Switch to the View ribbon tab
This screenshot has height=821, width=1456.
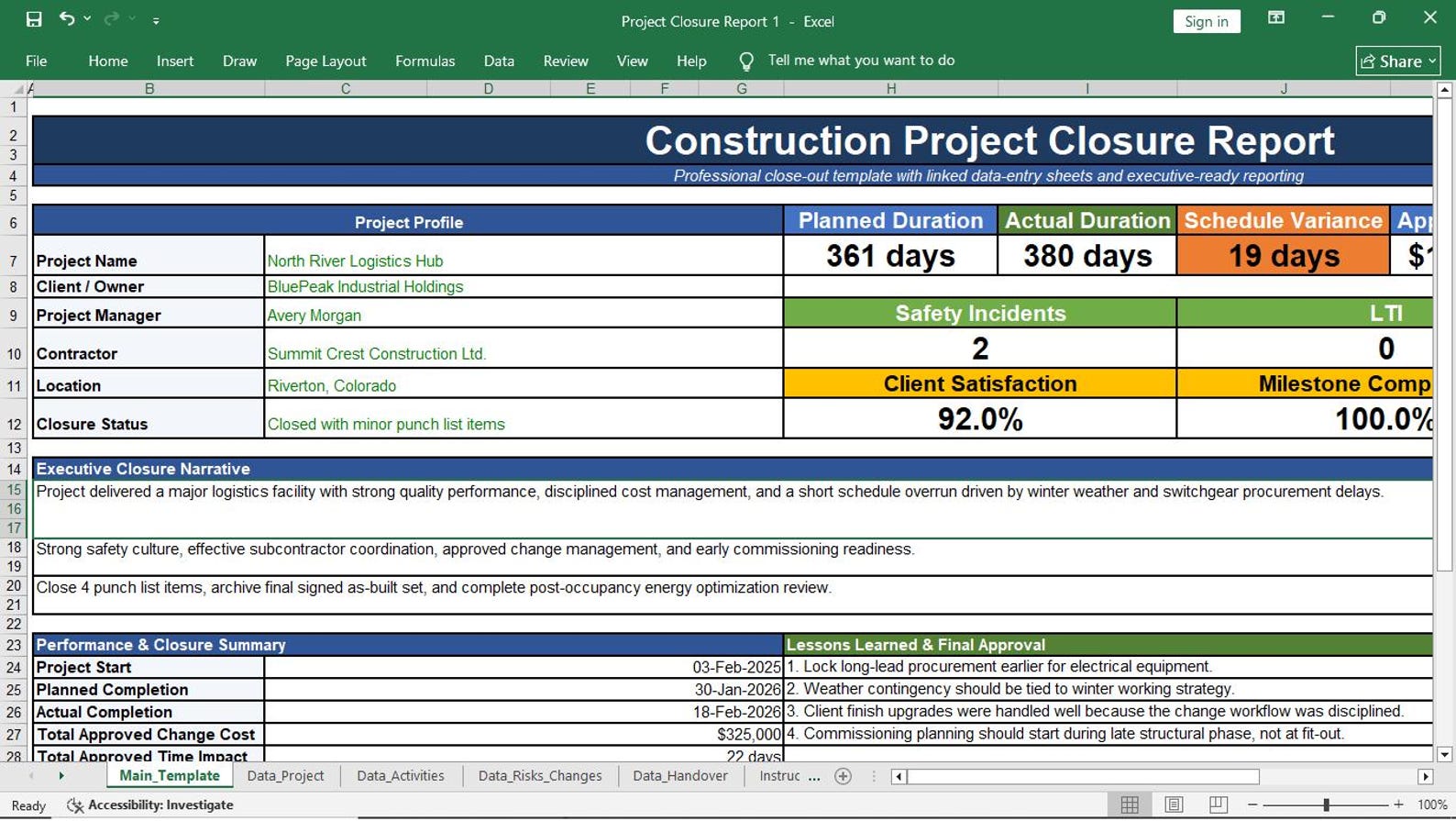coord(632,61)
